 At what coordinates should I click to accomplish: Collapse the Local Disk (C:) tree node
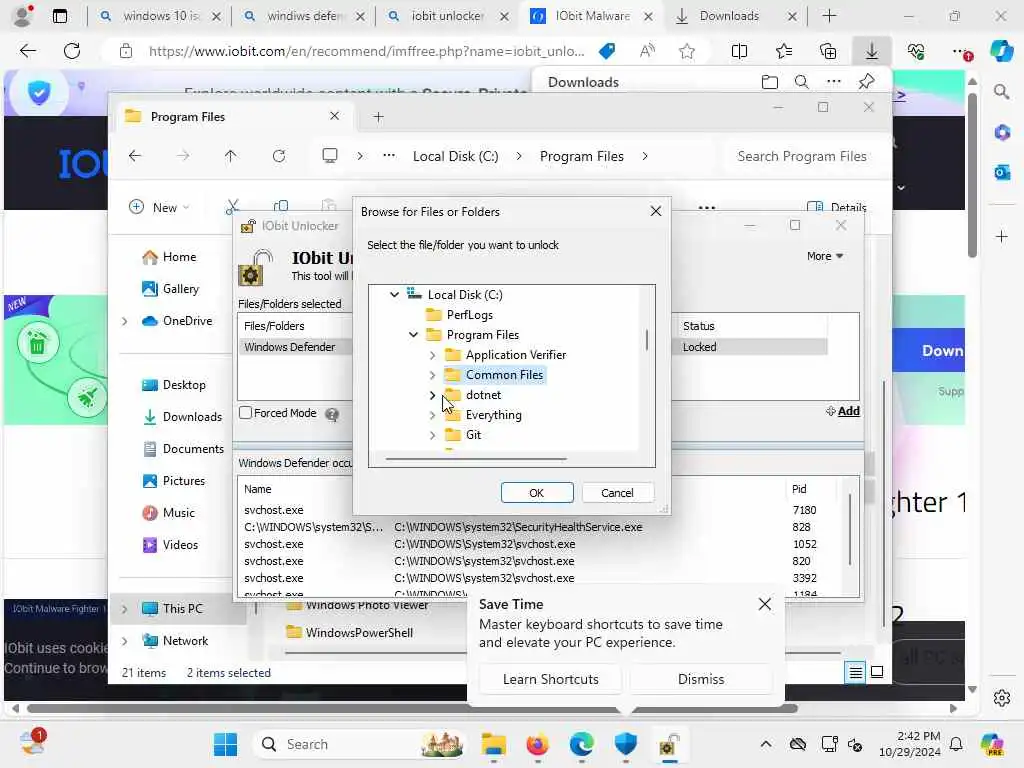394,295
